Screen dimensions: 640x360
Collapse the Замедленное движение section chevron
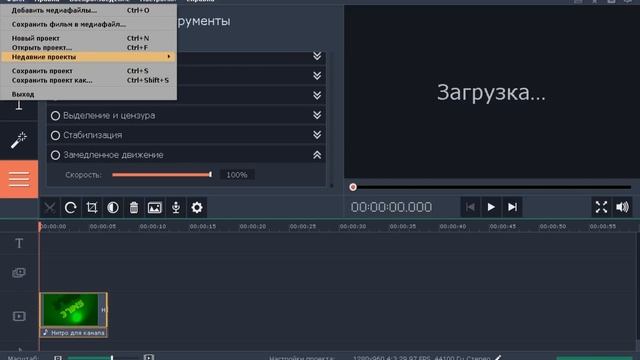317,155
